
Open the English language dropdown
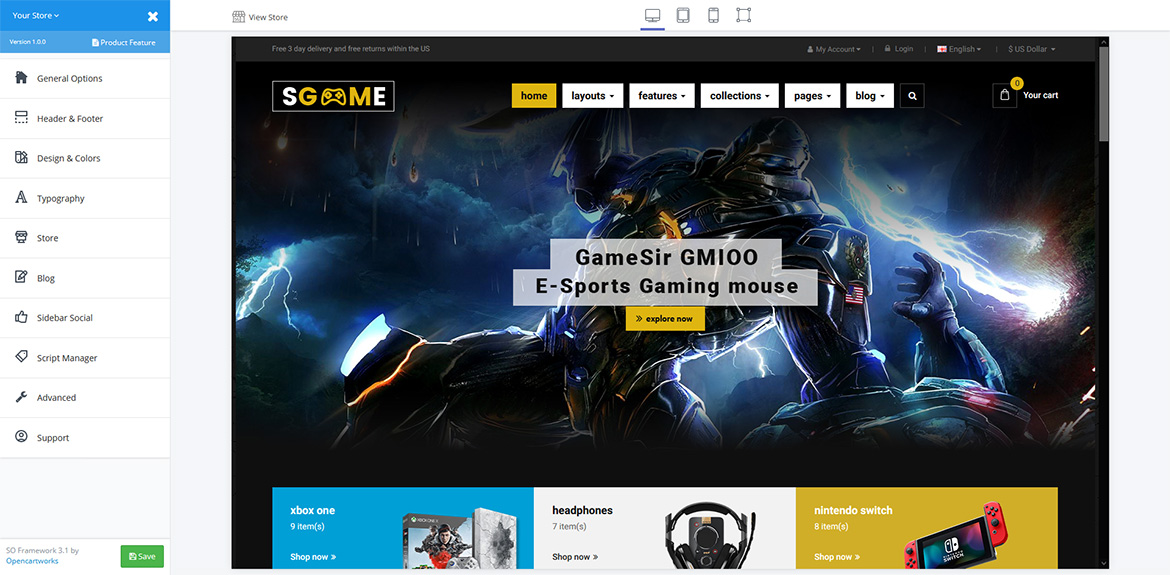pyautogui.click(x=959, y=49)
